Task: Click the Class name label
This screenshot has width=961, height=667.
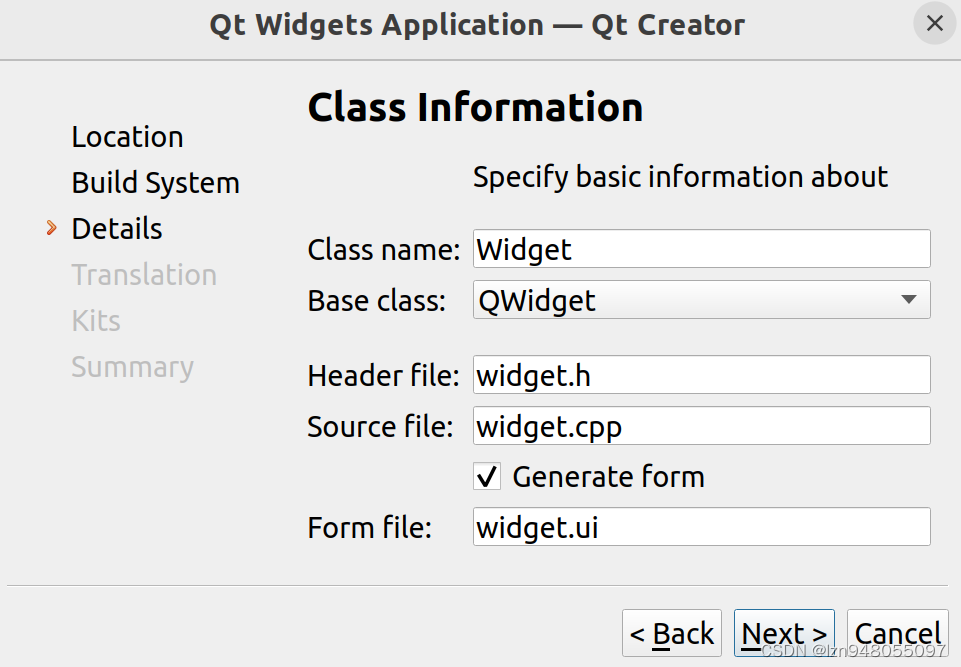Action: tap(384, 250)
